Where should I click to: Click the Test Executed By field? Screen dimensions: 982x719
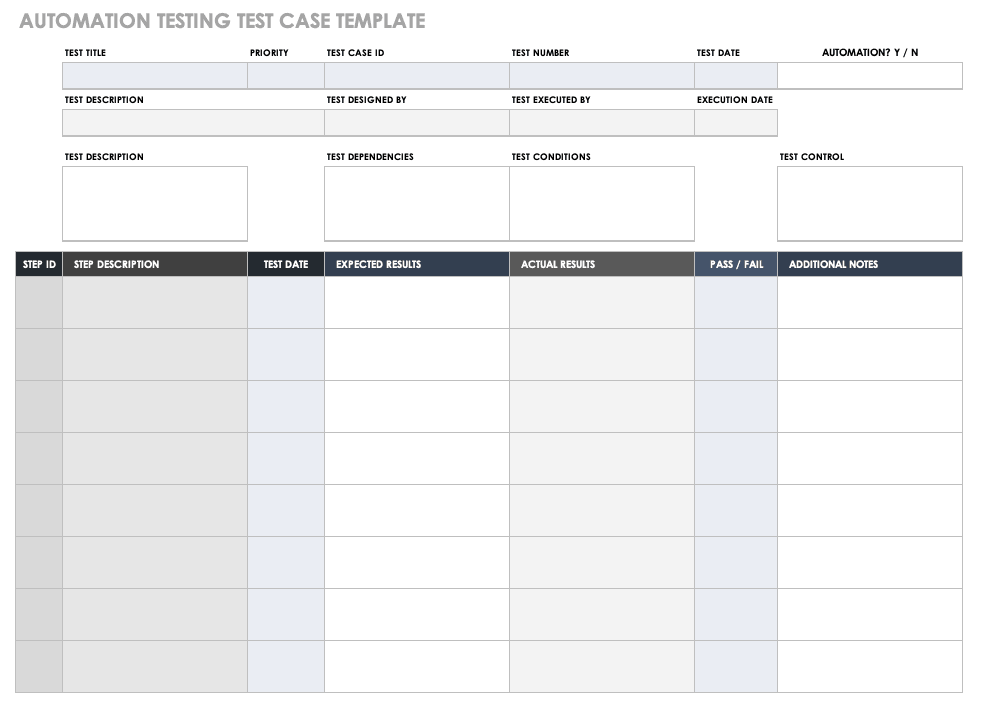(602, 123)
